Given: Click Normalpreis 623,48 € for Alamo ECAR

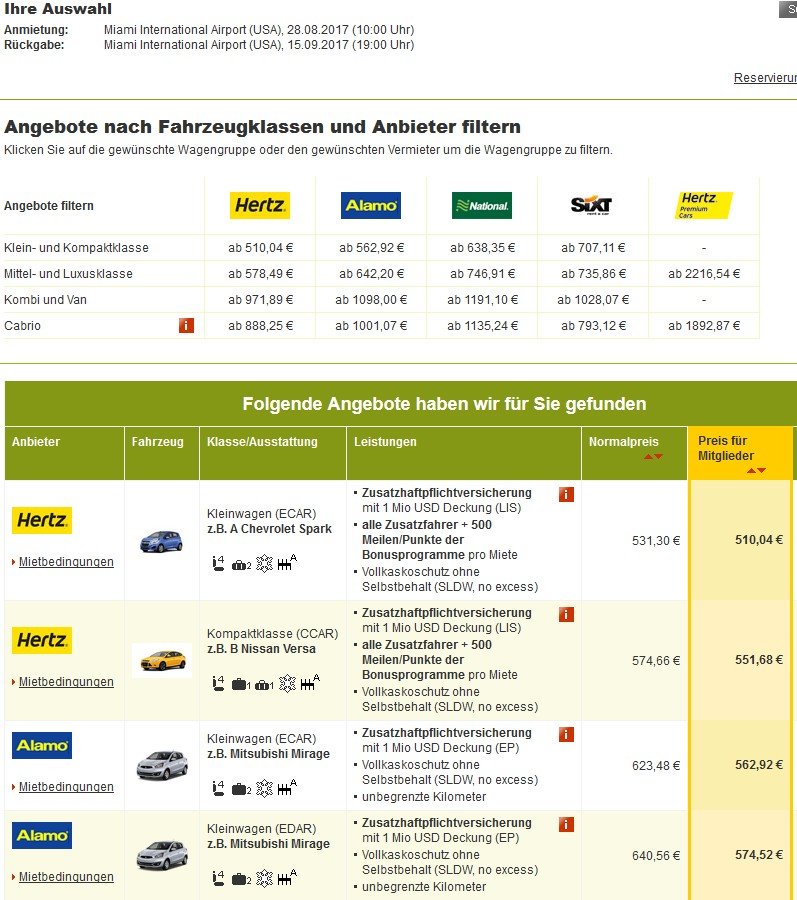Looking at the screenshot, I should pos(656,765).
